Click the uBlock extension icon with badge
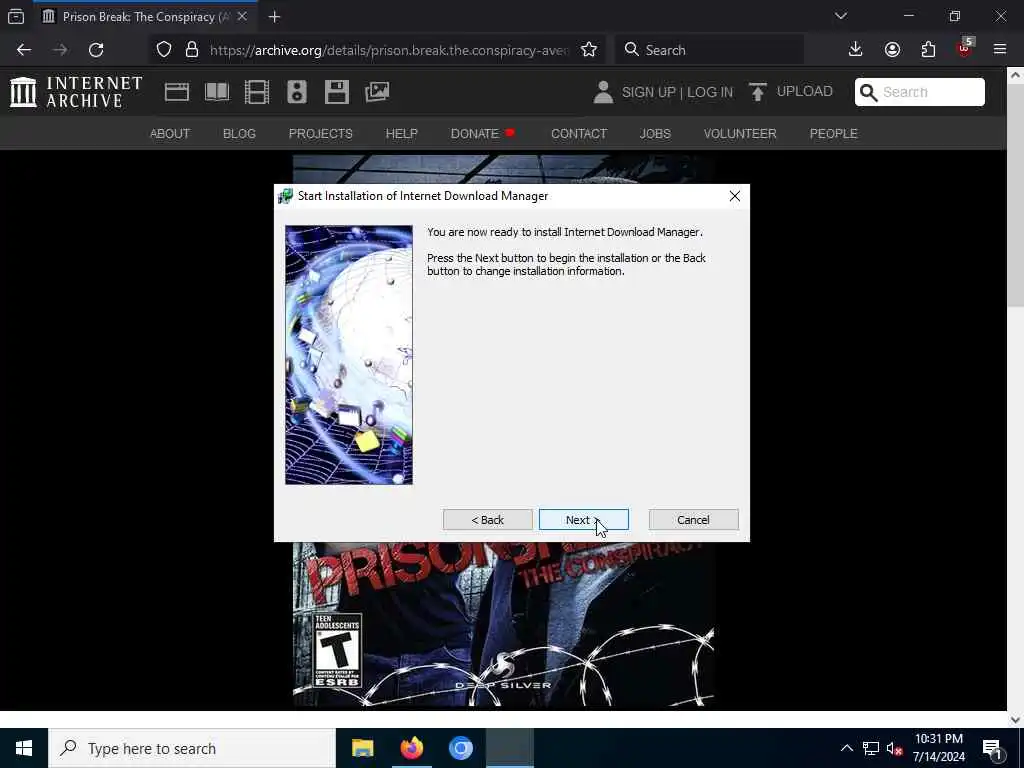 click(965, 48)
